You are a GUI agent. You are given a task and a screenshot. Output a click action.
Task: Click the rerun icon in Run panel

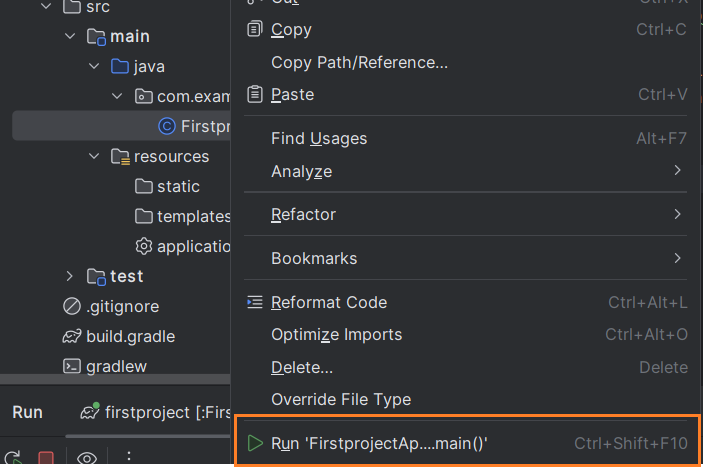pyautogui.click(x=12, y=459)
